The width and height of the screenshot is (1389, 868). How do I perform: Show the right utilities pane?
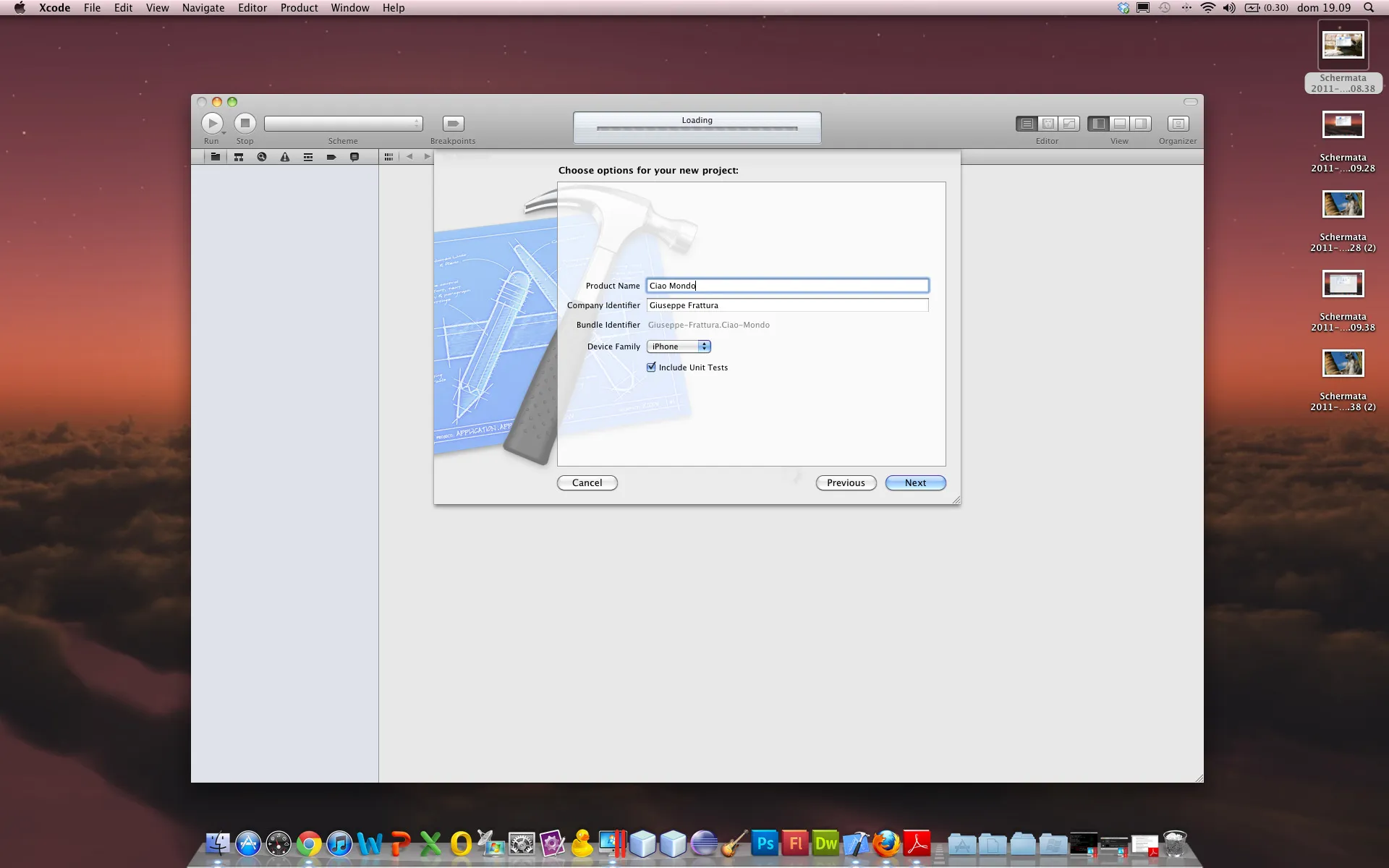1141,124
